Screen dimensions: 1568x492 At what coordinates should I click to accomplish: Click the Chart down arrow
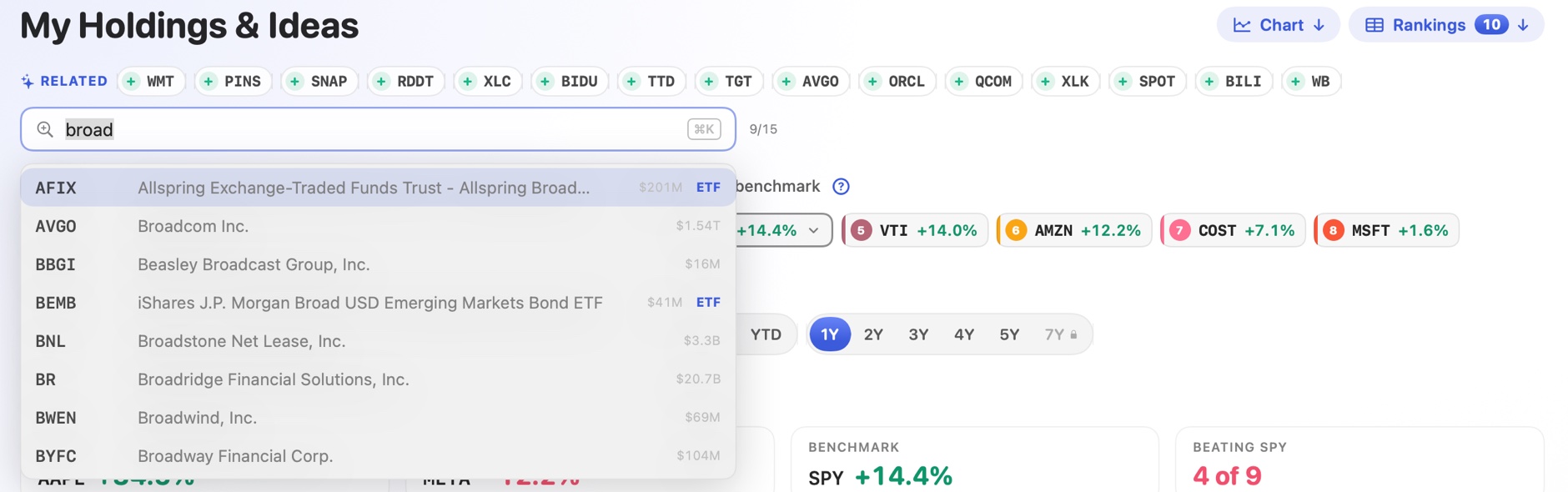[x=1319, y=25]
